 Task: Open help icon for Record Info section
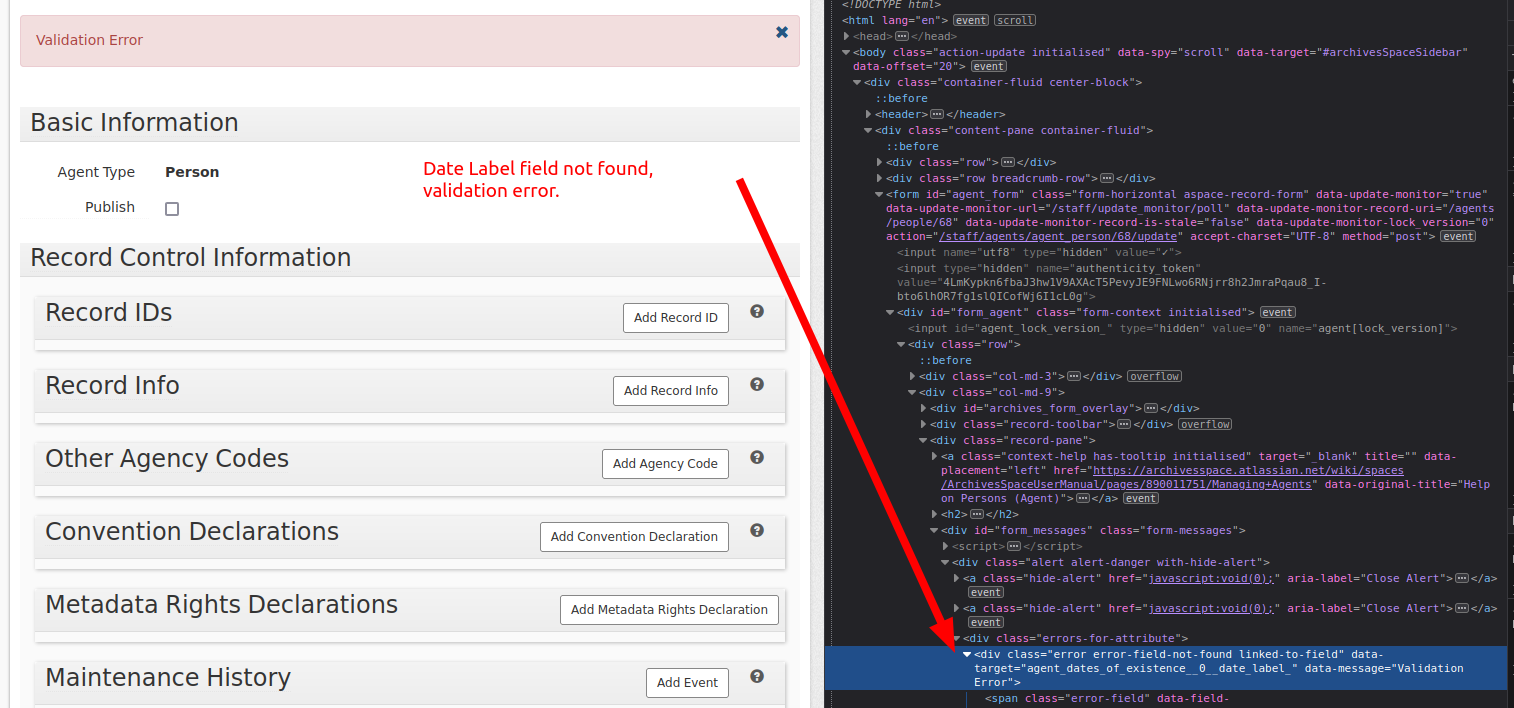(x=757, y=384)
